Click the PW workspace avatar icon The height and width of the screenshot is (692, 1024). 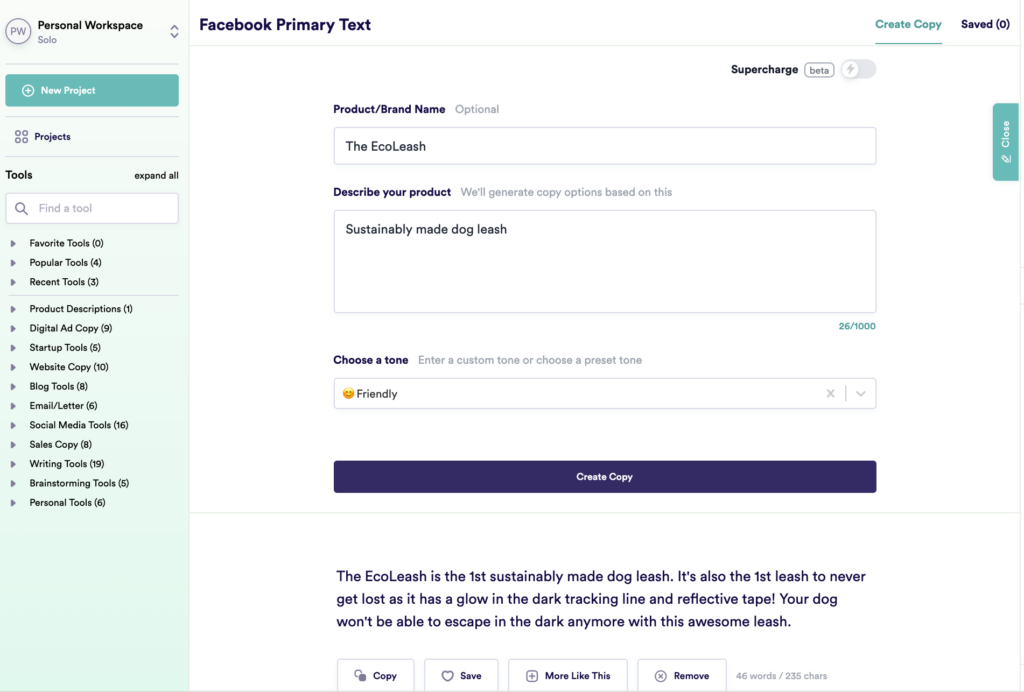click(18, 32)
